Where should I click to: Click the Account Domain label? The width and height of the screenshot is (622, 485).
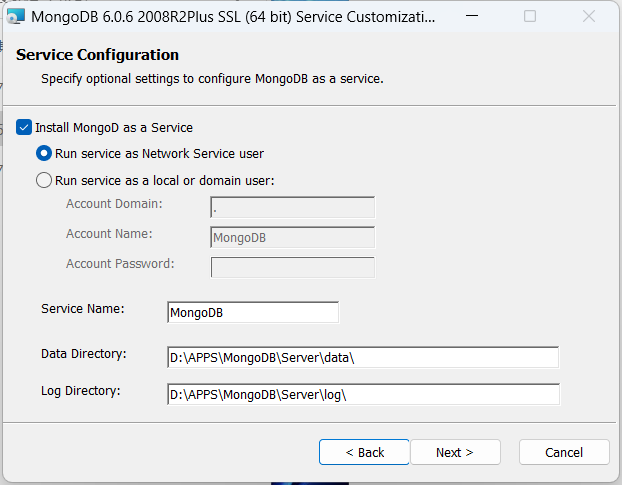point(114,204)
